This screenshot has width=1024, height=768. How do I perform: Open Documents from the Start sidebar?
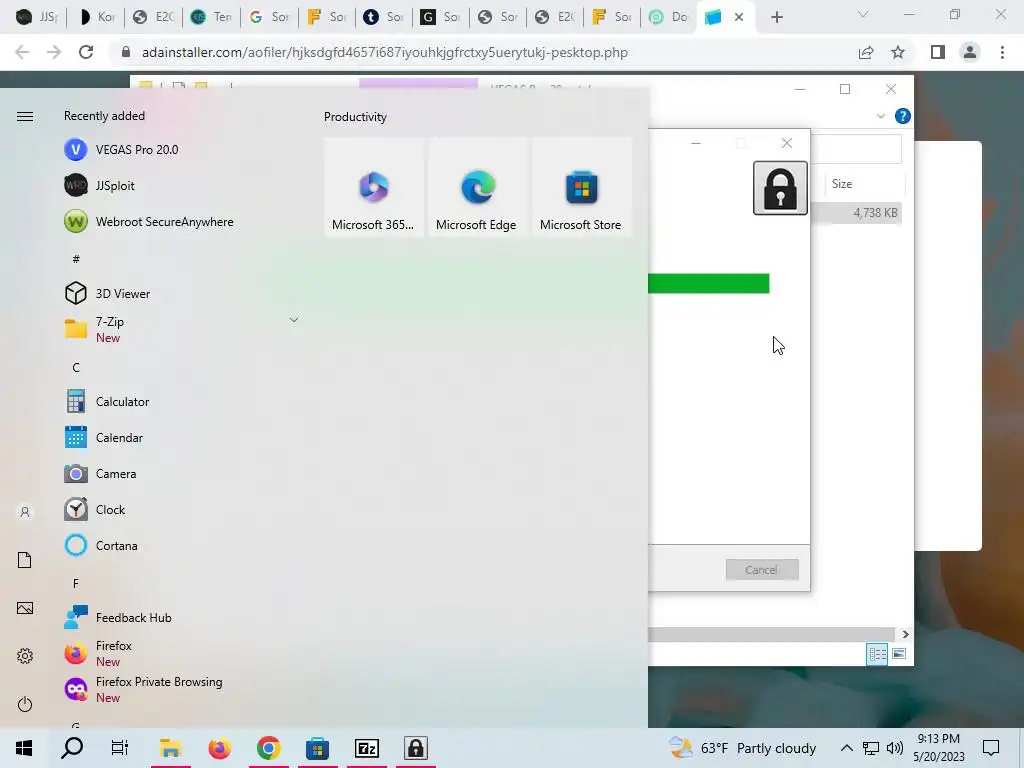pos(25,560)
